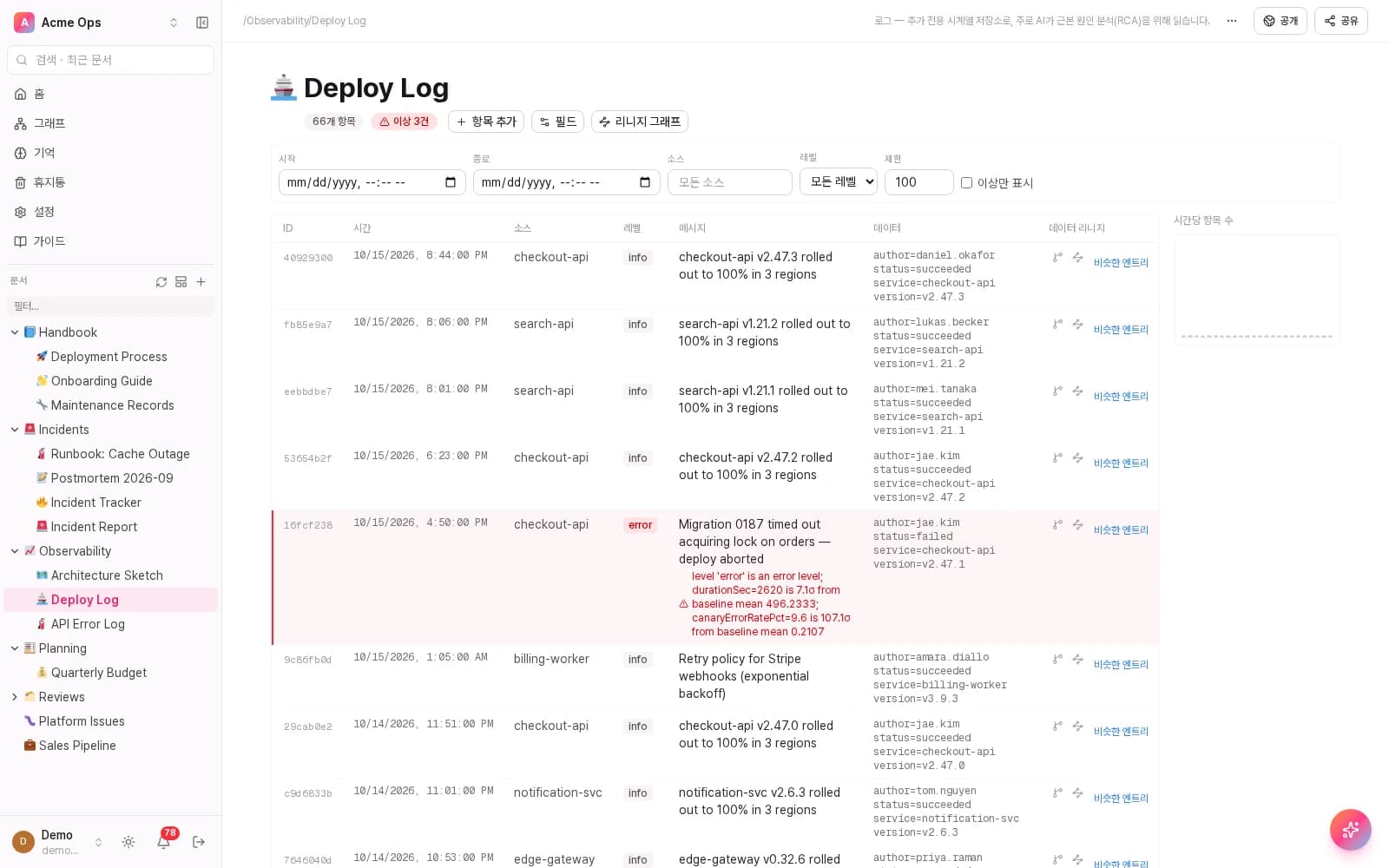1389x868 pixels.
Task: Collapse the sidebar panel icon
Action: (202, 23)
